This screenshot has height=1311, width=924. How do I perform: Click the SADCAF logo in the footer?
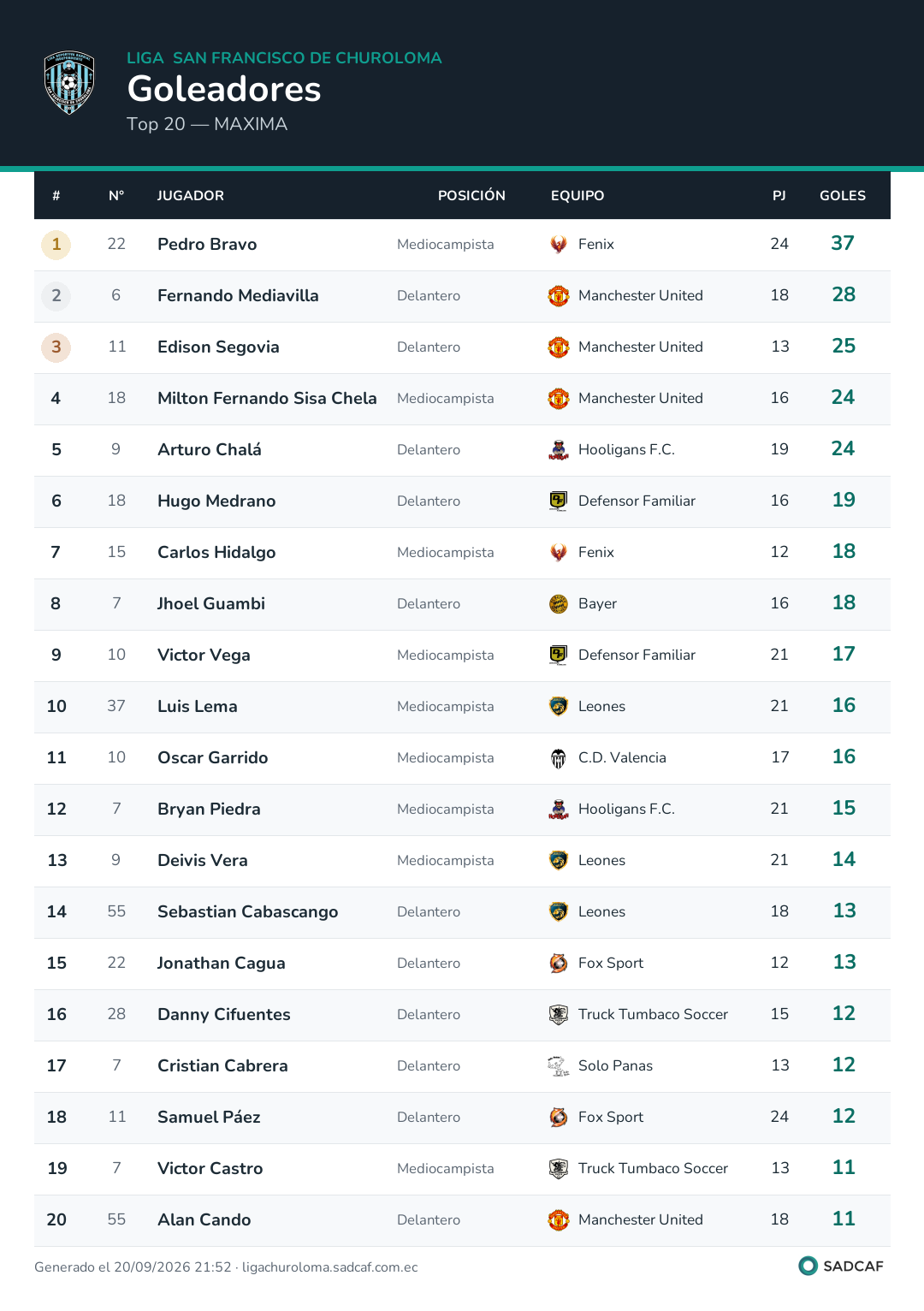[841, 1266]
